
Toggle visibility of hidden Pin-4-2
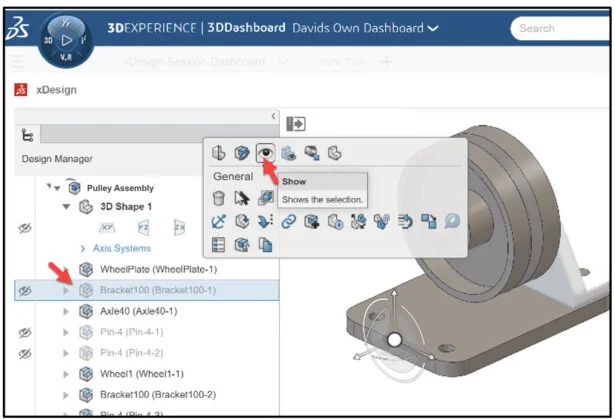pos(25,353)
